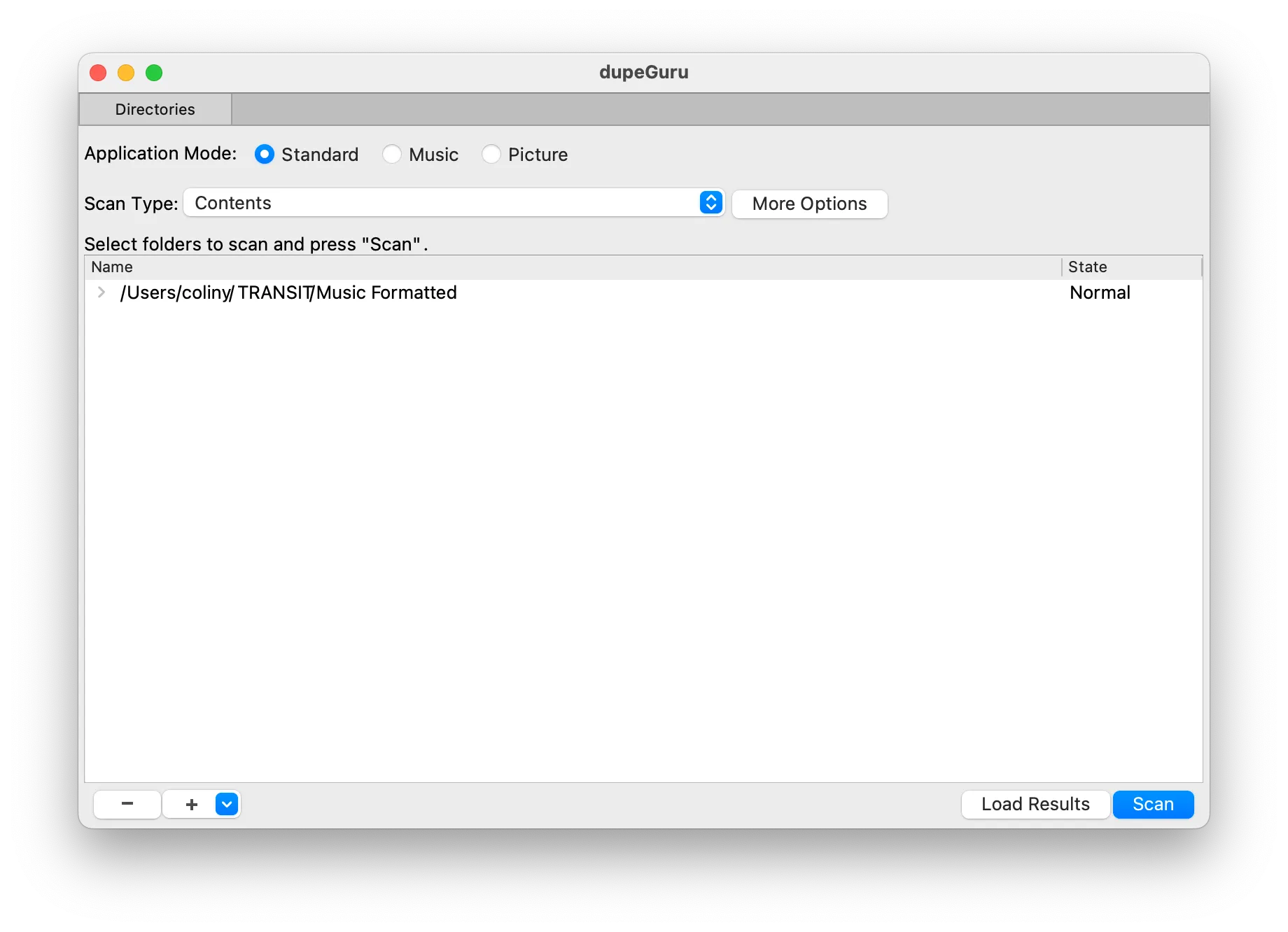Remove the selected folder with minus button
Viewport: 1288px width, 932px height.
[x=127, y=804]
